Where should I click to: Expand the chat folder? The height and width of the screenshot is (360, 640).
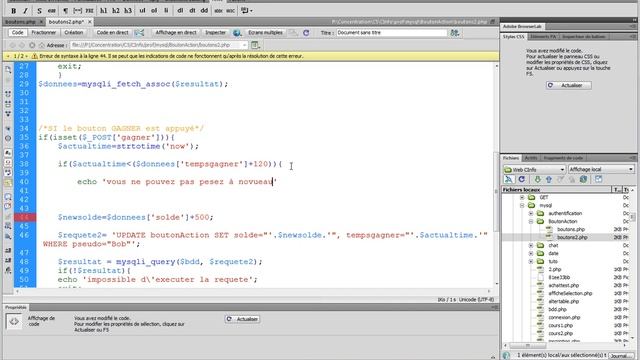tap(531, 245)
